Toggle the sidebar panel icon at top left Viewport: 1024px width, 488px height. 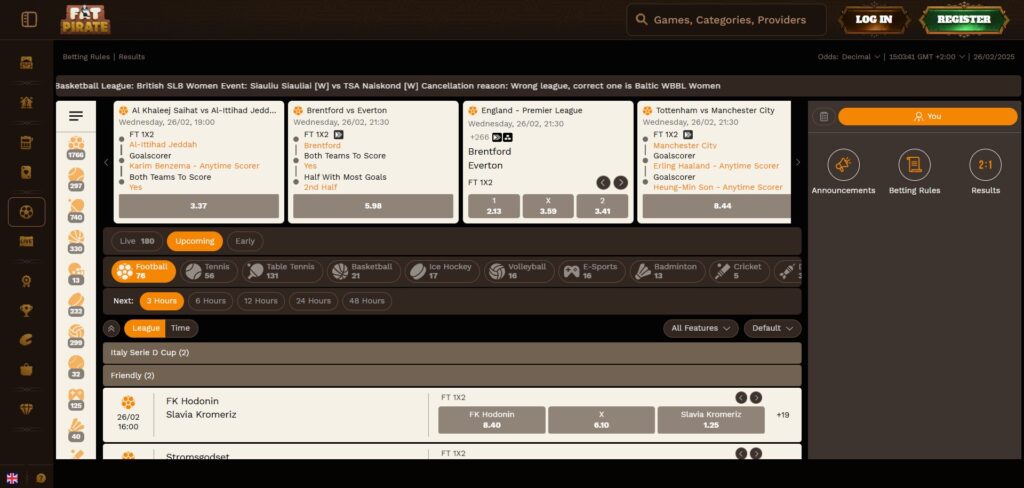pos(29,19)
